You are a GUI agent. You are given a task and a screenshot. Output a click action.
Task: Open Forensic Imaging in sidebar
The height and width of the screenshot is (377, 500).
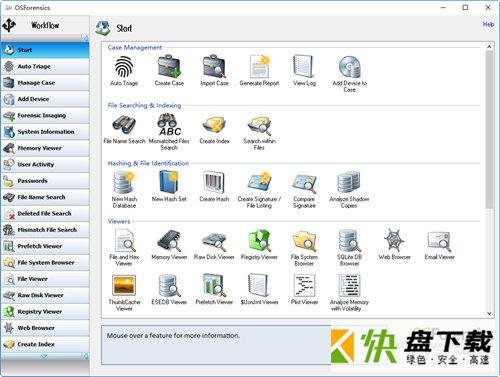[x=45, y=115]
